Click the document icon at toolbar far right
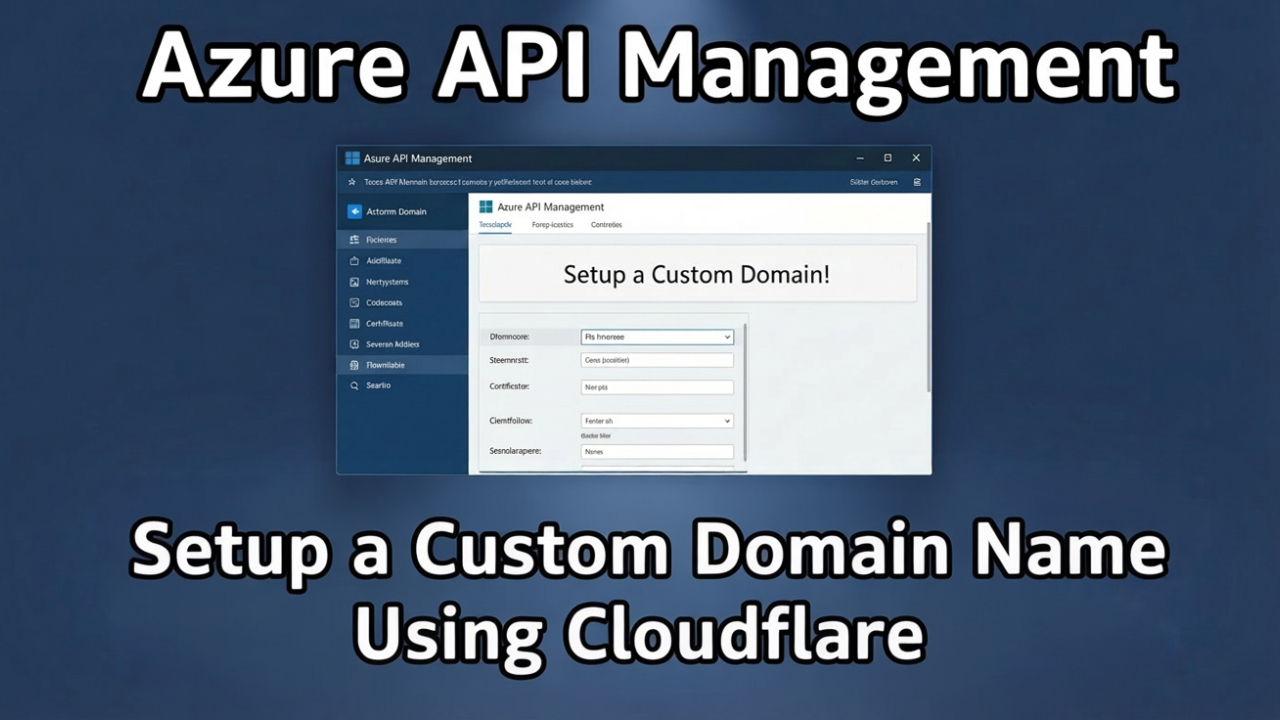Viewport: 1280px width, 720px height. [x=917, y=182]
